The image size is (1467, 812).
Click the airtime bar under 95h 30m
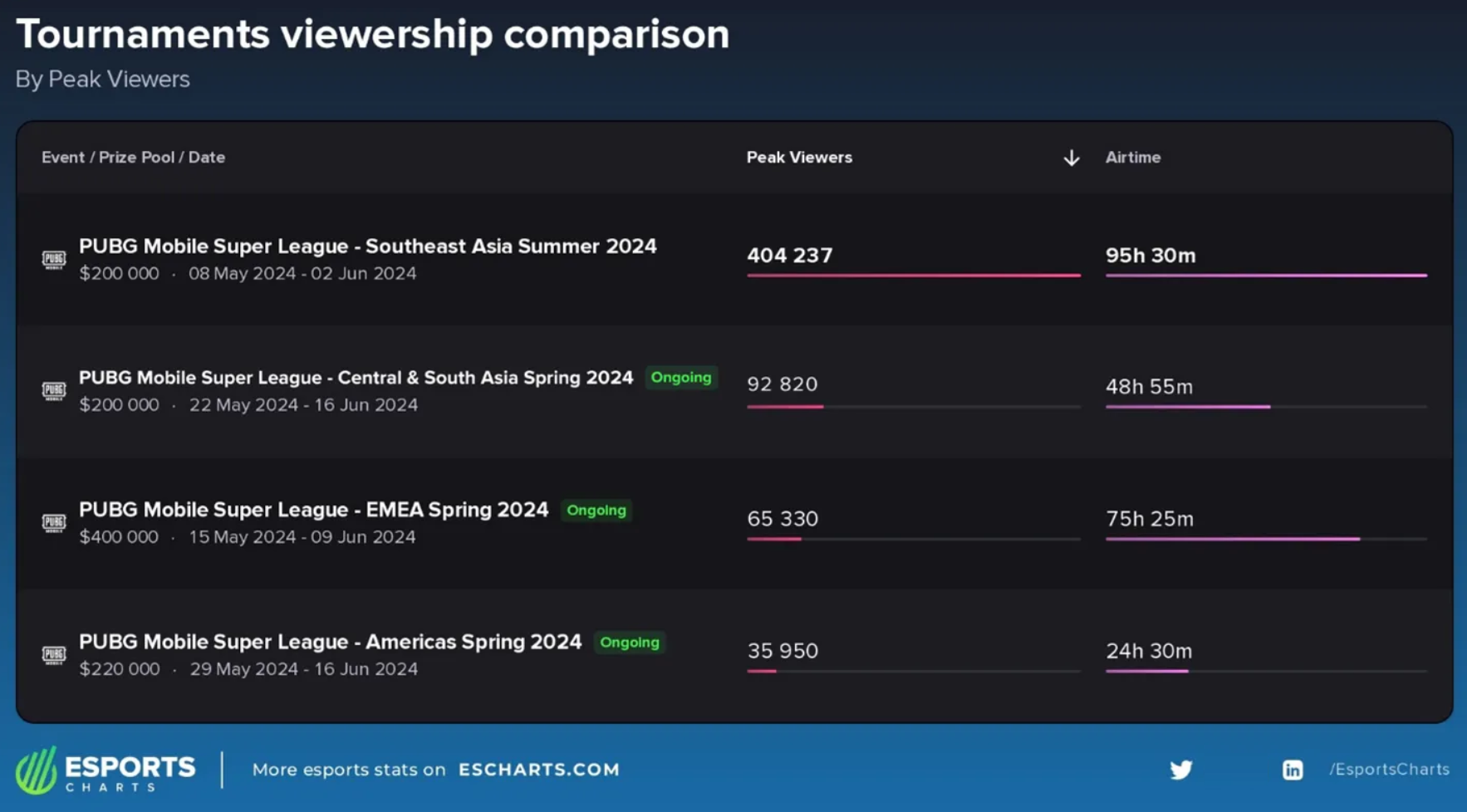tap(1266, 275)
